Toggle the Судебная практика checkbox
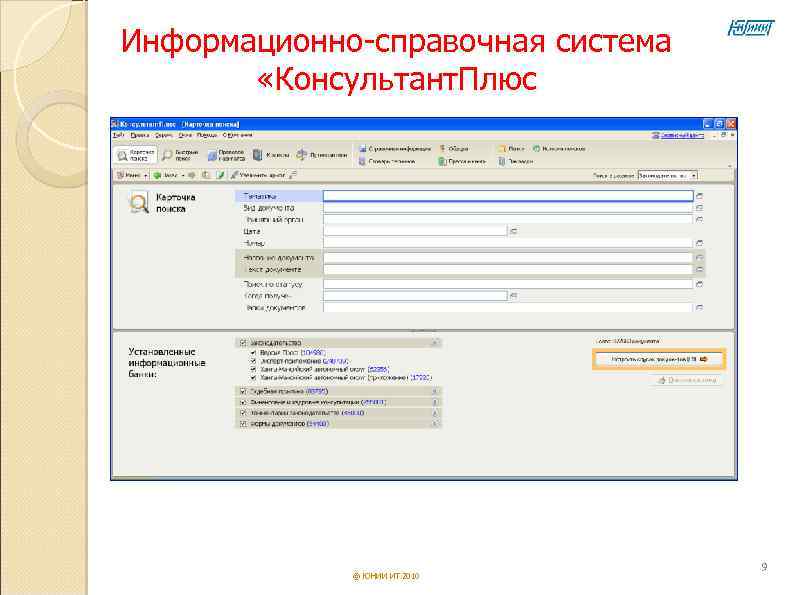Image resolution: width=794 pixels, height=595 pixels. click(x=243, y=391)
